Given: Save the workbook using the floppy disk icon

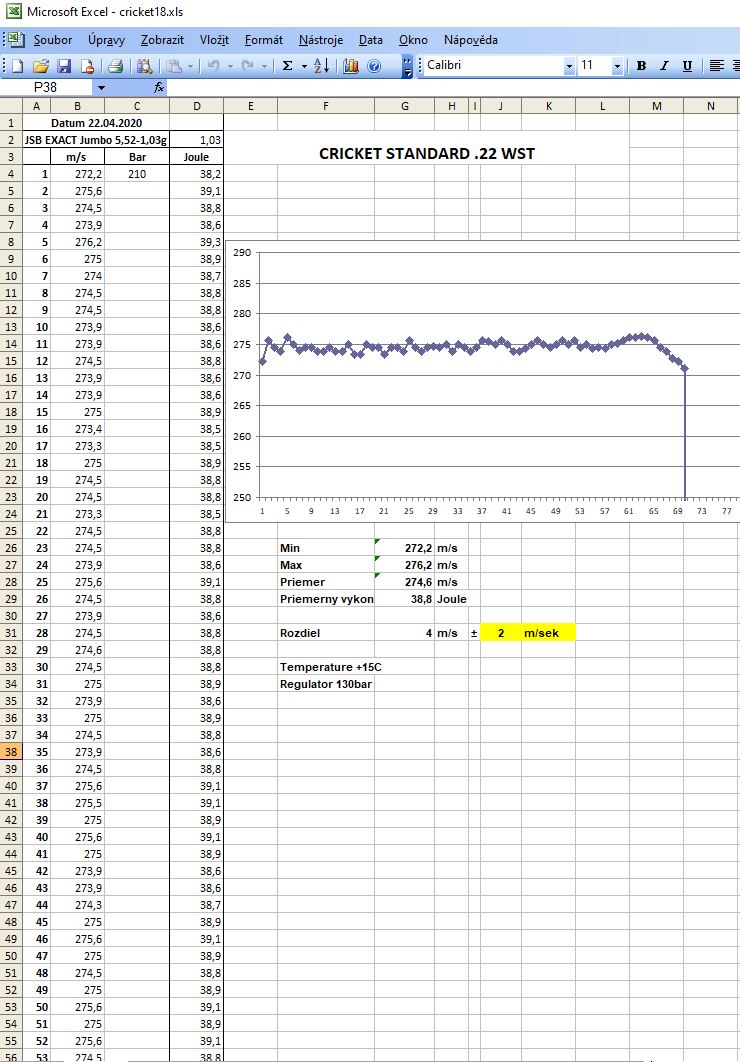Looking at the screenshot, I should point(64,66).
